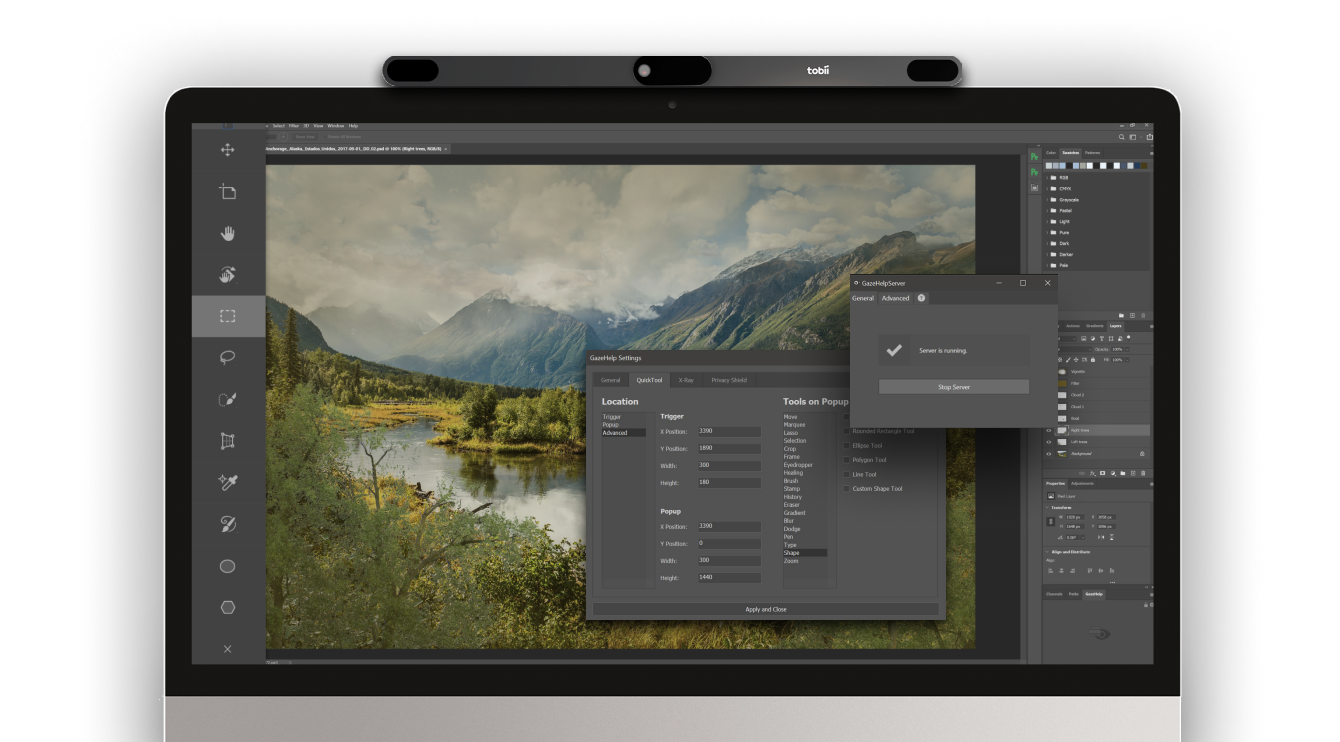Select the Perspective Crop tool icon
Image resolution: width=1340 pixels, height=742 pixels.
[x=228, y=441]
